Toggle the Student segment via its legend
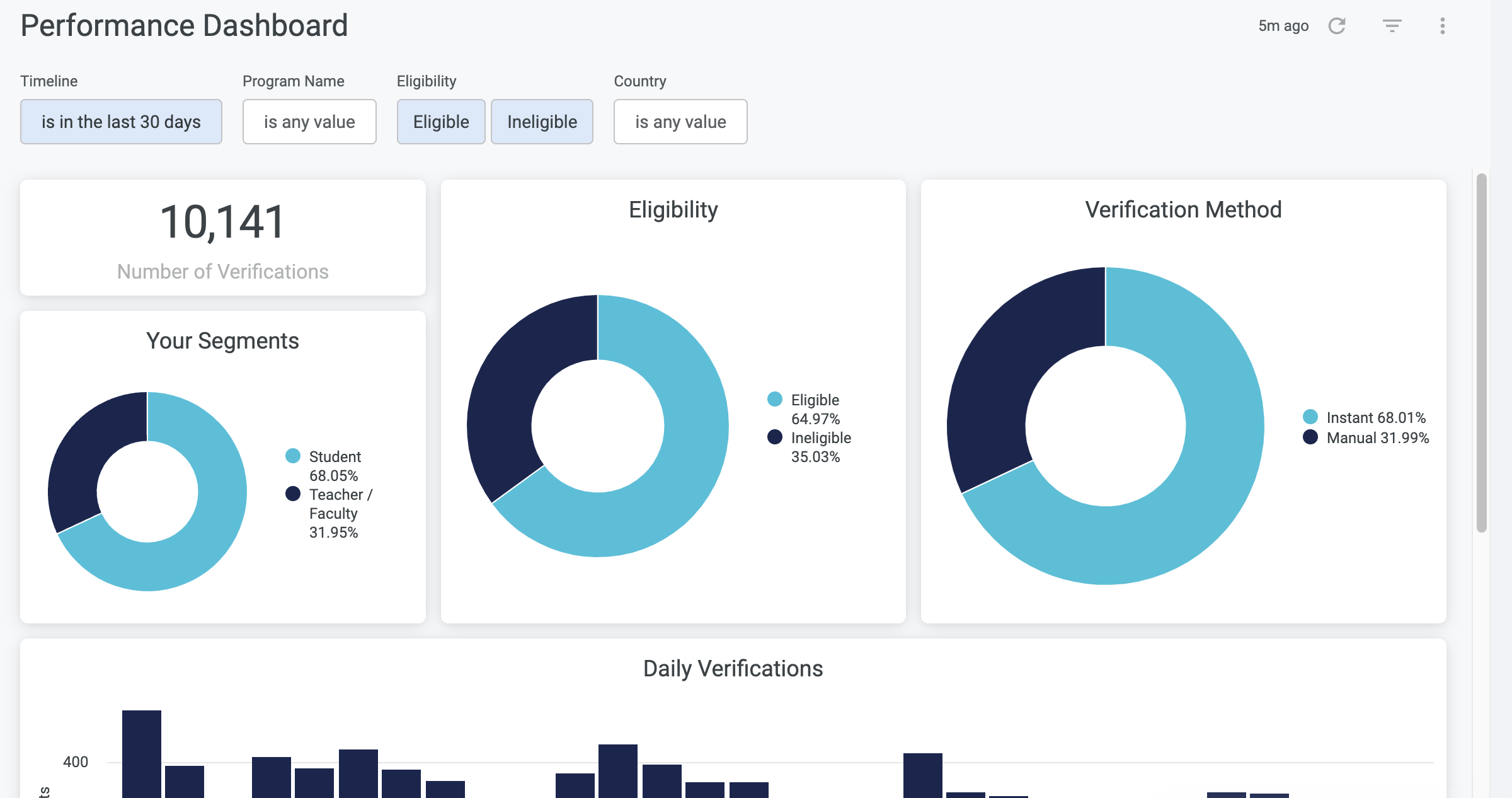Viewport: 1512px width, 798px height. (293, 456)
